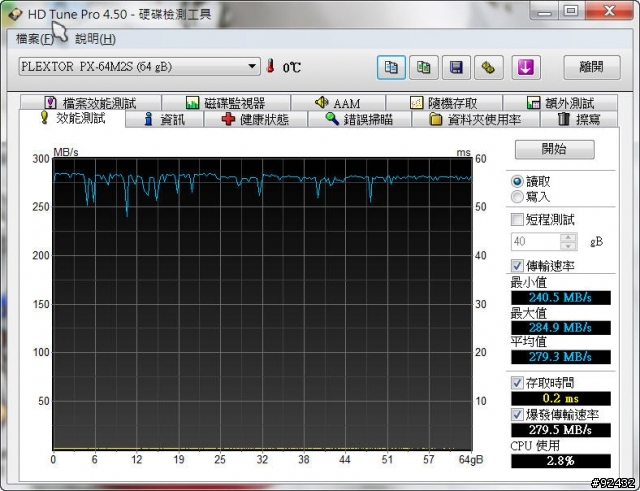Switch to the 額外測試 tab
The width and height of the screenshot is (640, 491).
tap(560, 103)
